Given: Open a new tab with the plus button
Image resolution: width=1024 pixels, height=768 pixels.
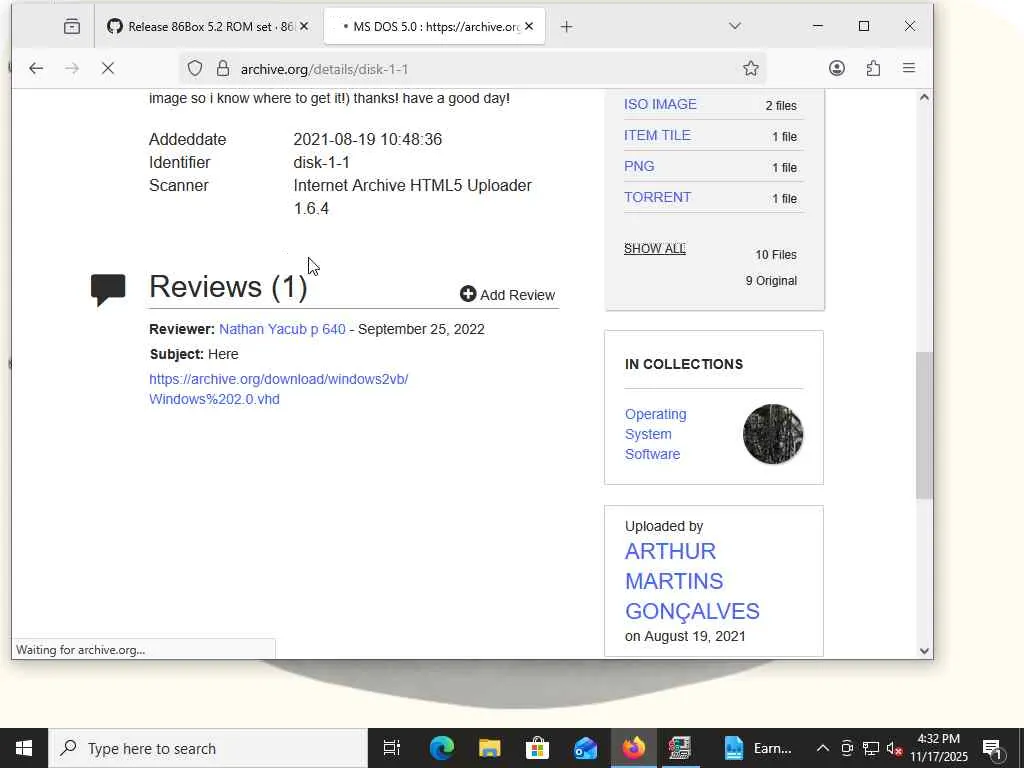Looking at the screenshot, I should pyautogui.click(x=566, y=27).
